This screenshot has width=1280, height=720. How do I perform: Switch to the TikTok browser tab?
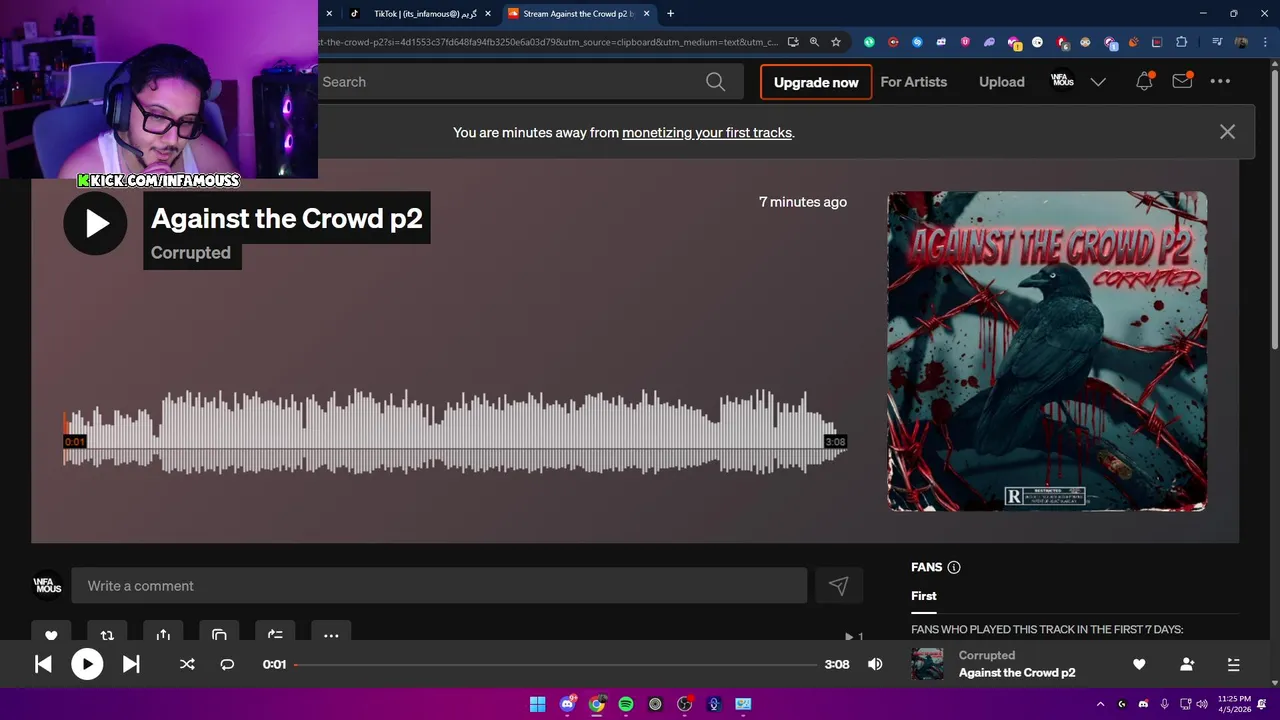pos(420,14)
